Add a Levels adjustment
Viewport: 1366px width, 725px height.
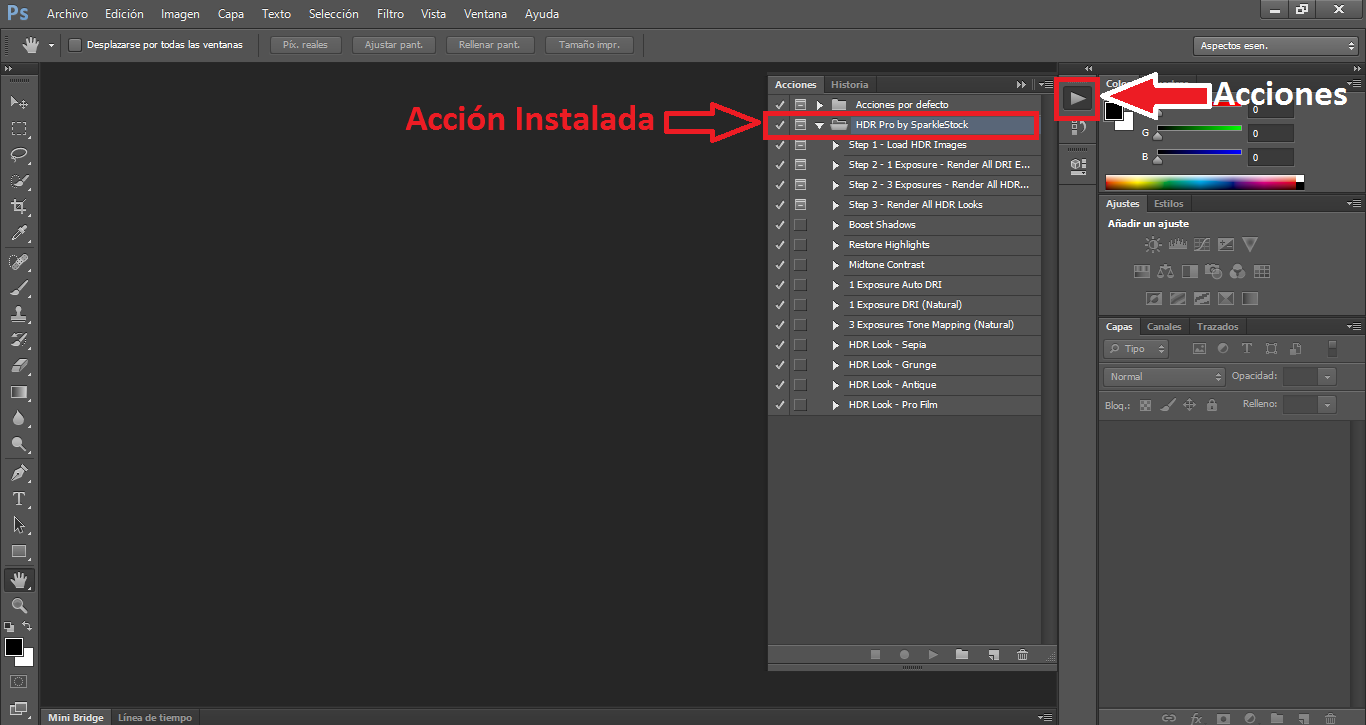(x=1177, y=244)
